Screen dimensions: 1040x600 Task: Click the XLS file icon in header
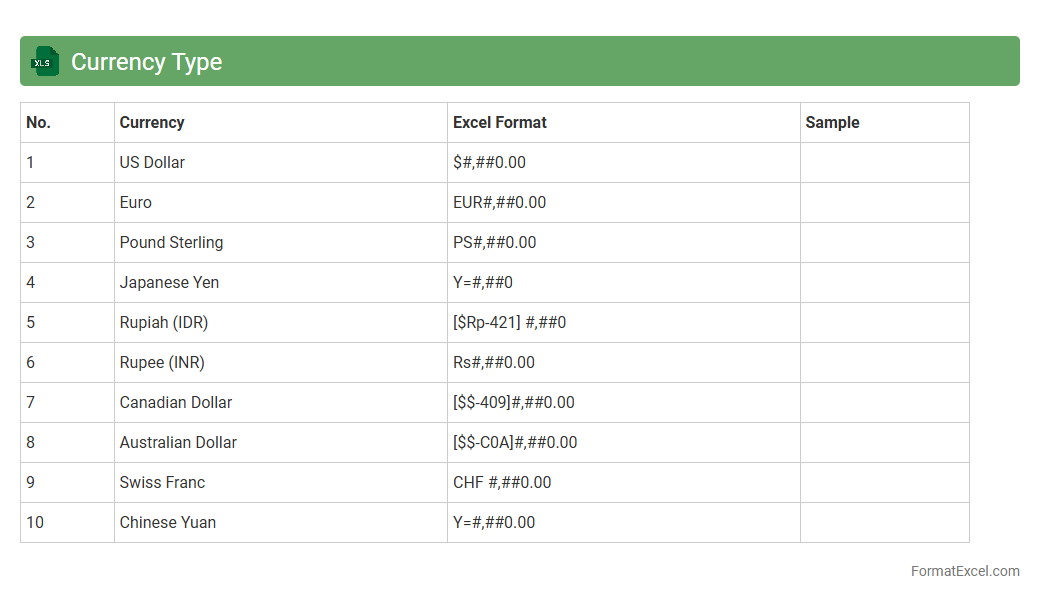[45, 61]
